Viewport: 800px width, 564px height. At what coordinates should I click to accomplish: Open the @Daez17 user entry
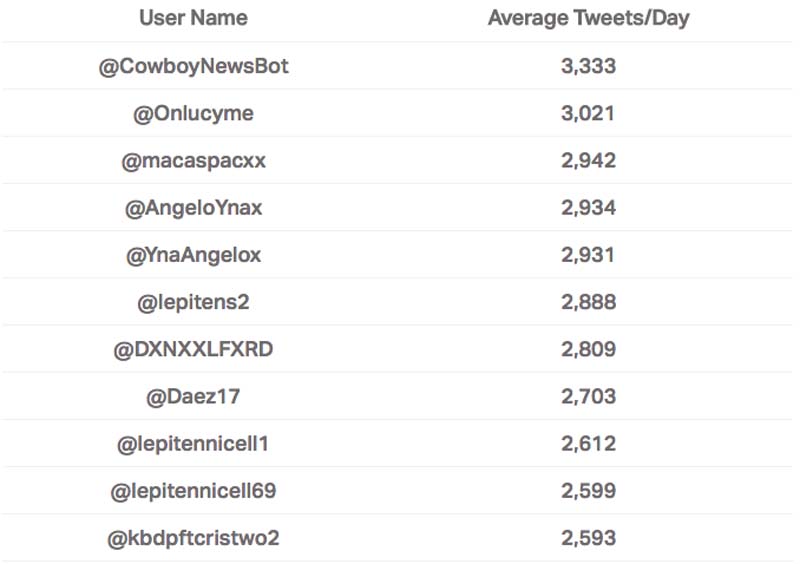(x=193, y=397)
